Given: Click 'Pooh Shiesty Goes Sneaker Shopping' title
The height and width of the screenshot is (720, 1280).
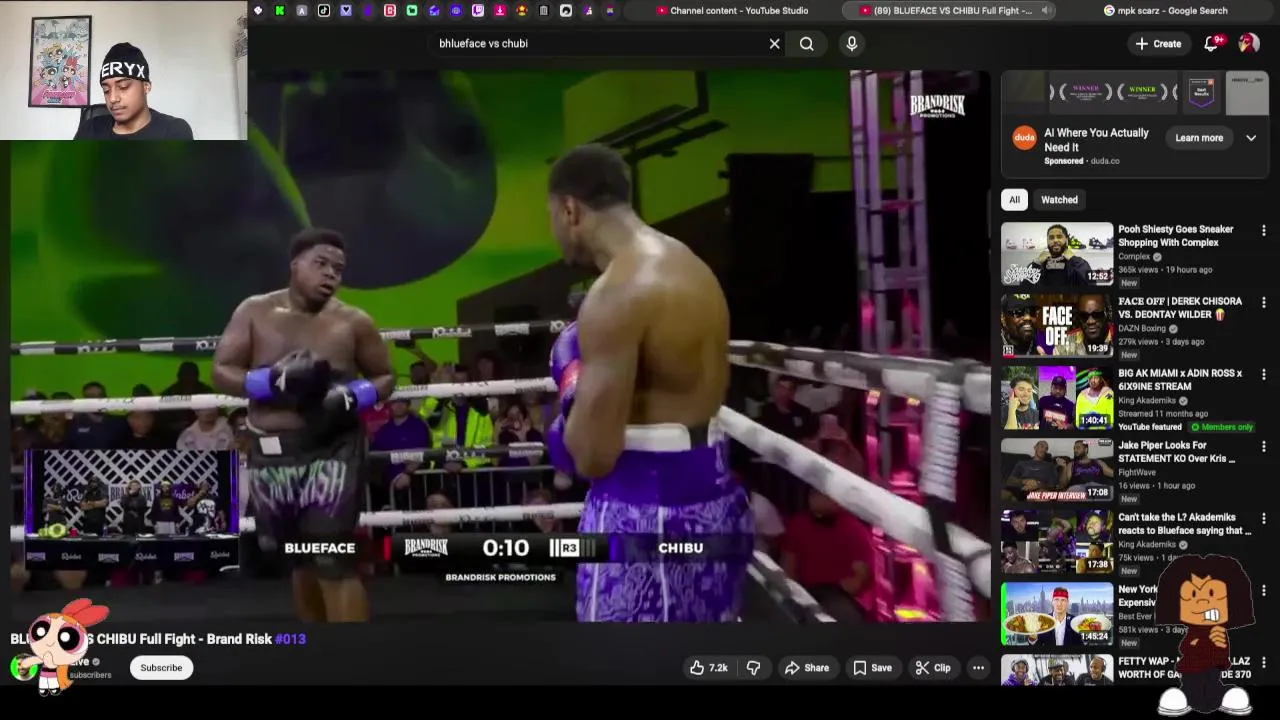Looking at the screenshot, I should tap(1176, 236).
